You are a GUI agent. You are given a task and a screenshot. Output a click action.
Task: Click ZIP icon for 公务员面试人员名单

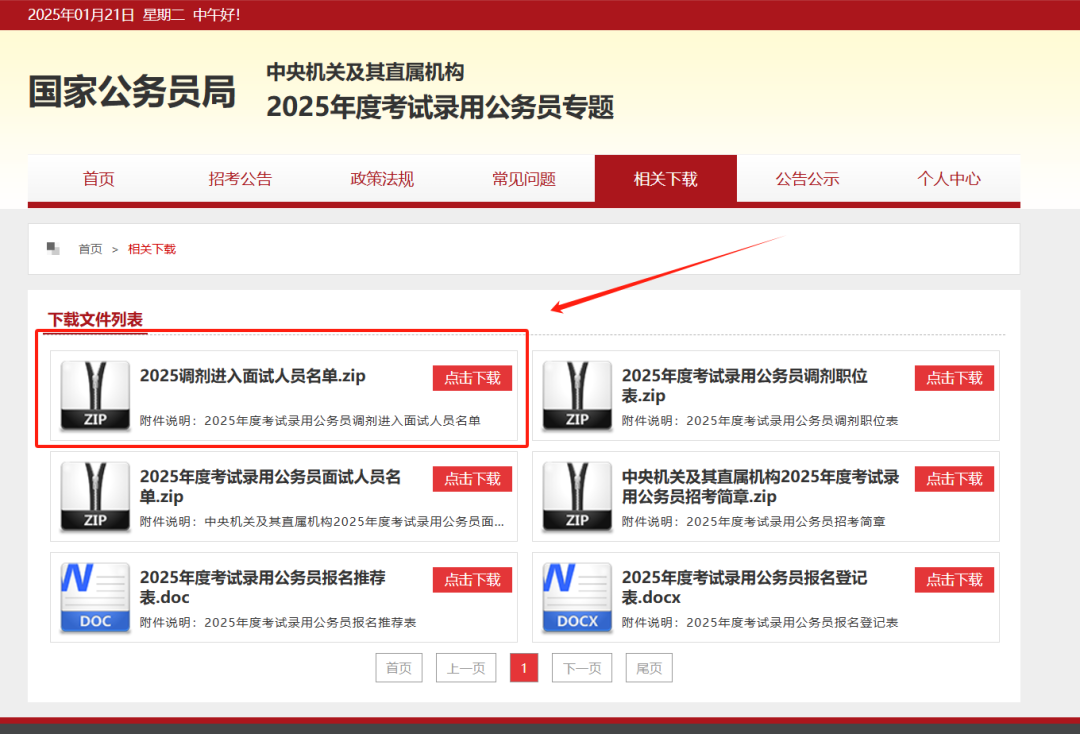pyautogui.click(x=95, y=496)
